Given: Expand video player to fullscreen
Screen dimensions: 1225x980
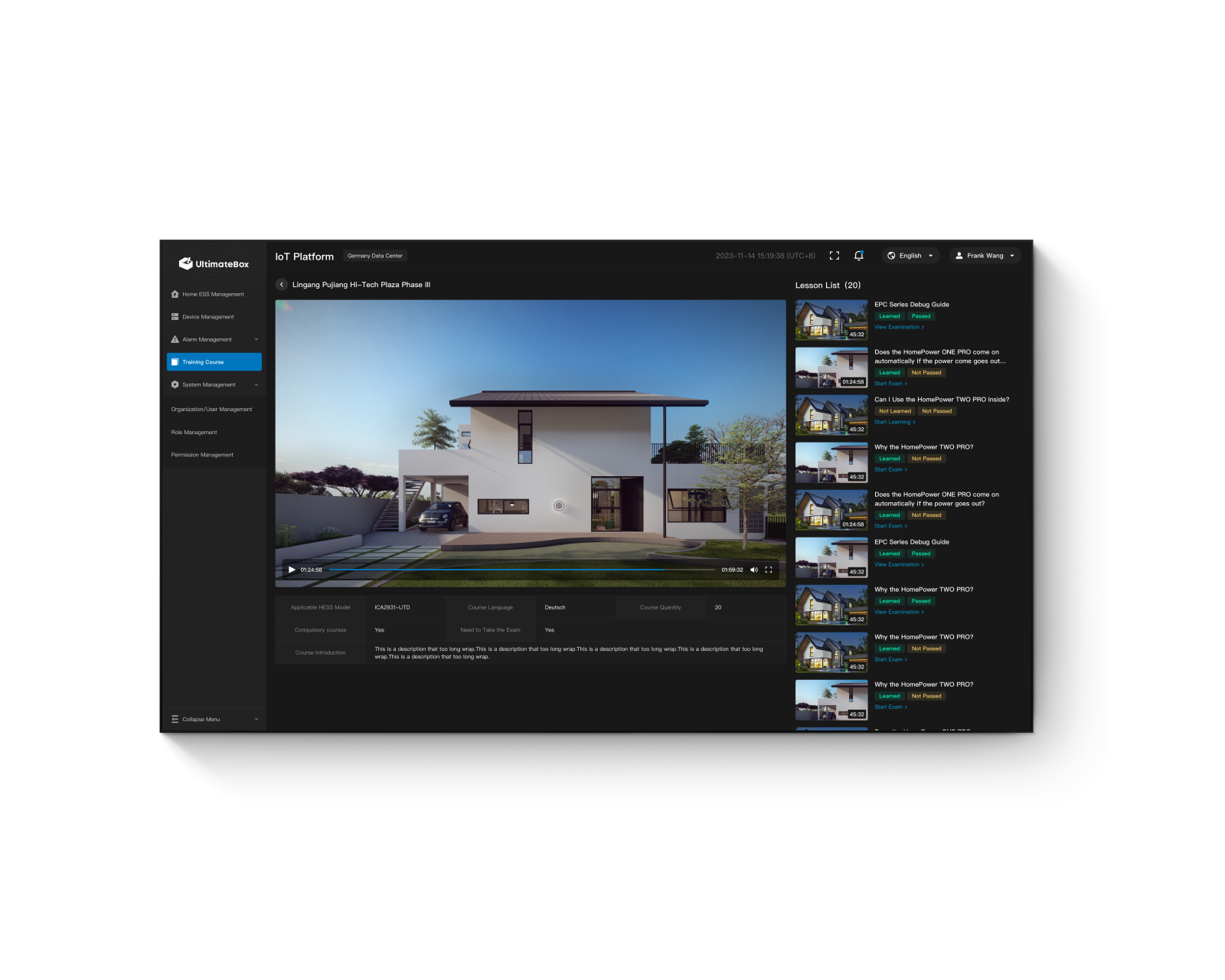Looking at the screenshot, I should click(x=769, y=570).
